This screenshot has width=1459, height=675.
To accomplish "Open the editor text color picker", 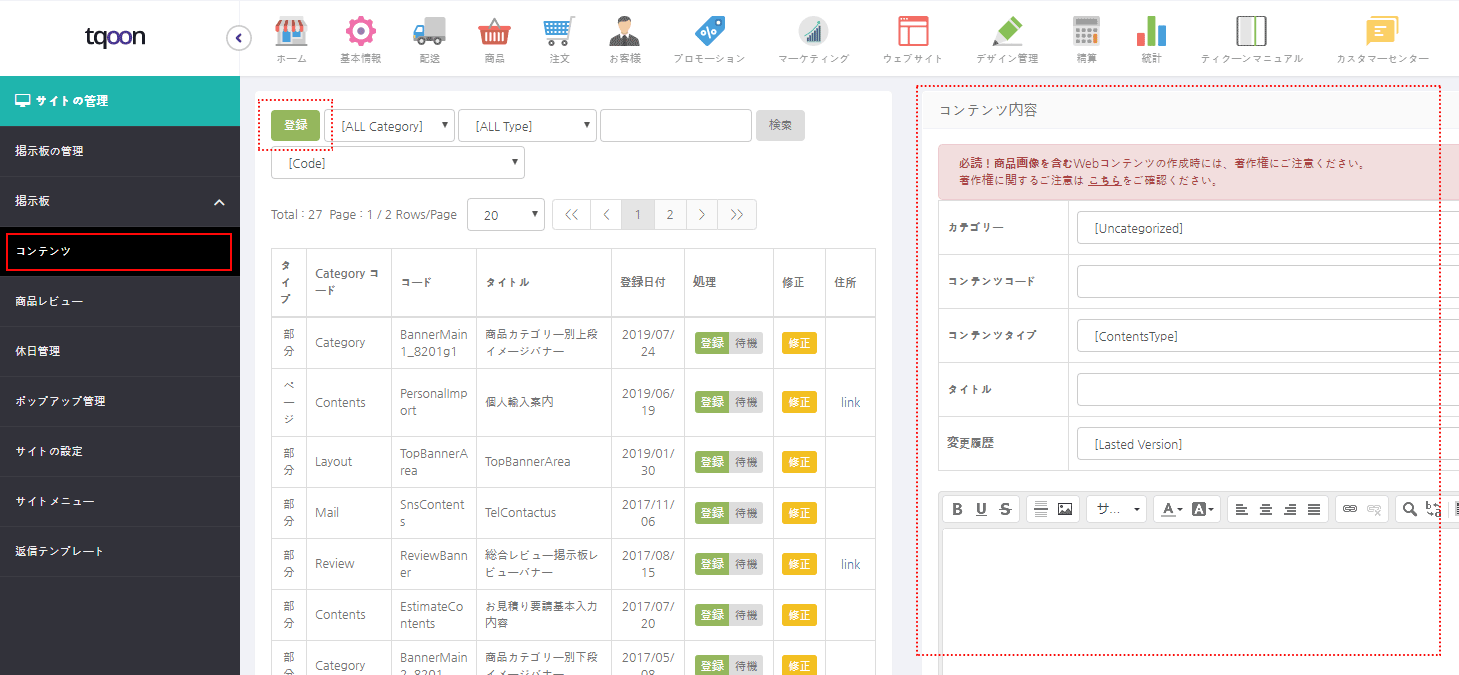I will [1168, 509].
